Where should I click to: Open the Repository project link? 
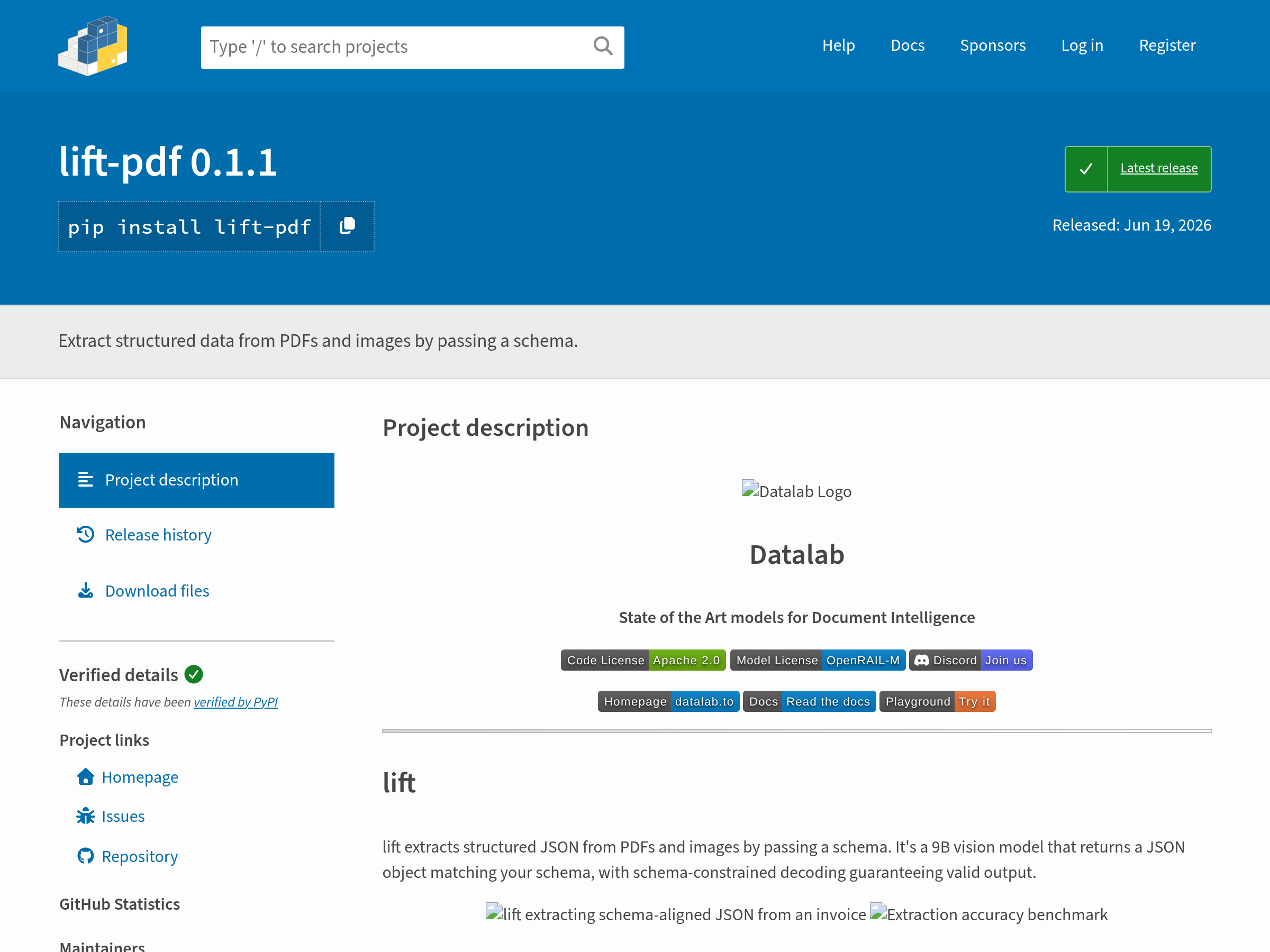point(140,856)
